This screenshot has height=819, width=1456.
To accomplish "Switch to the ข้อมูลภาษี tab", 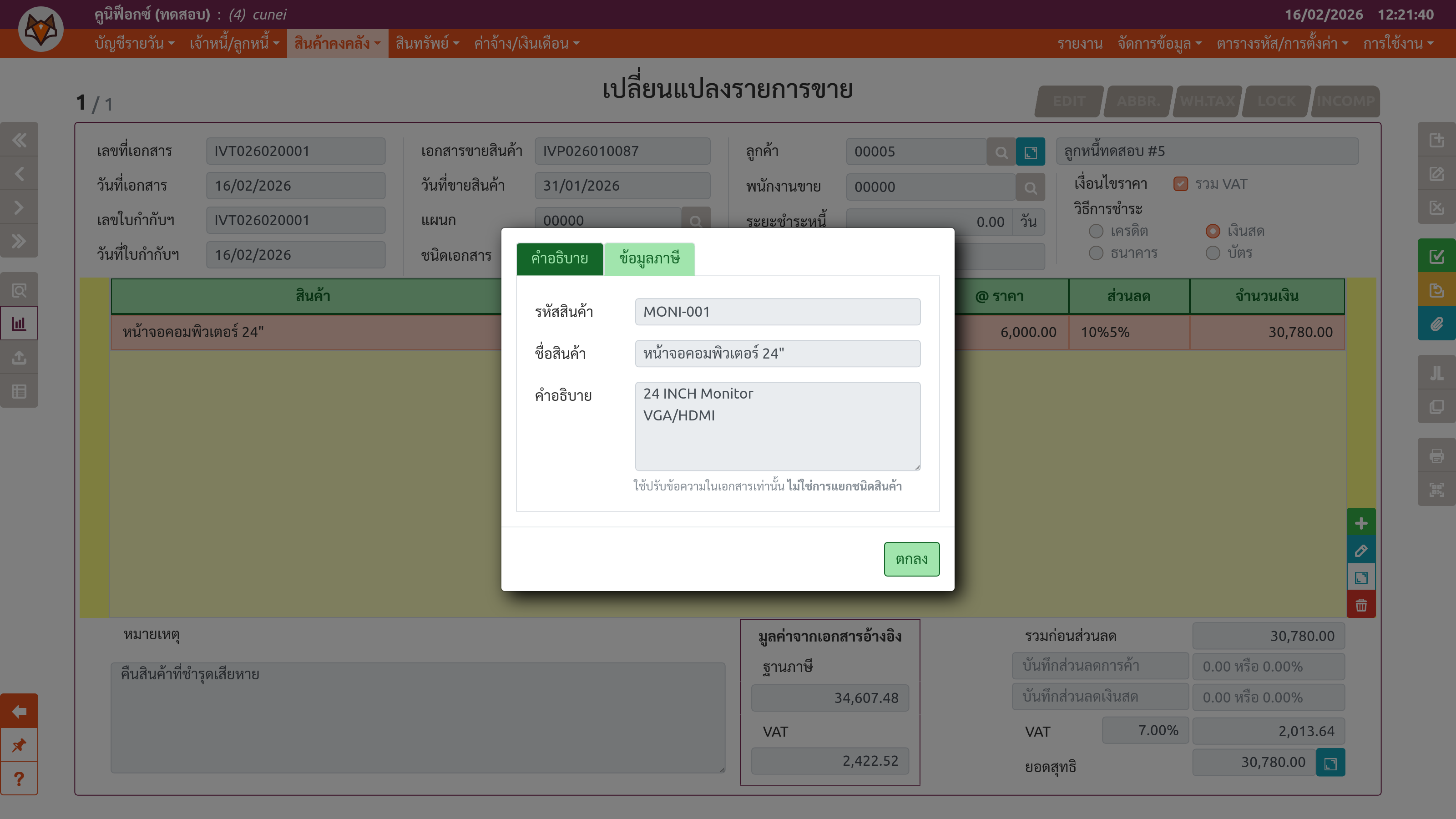I will point(649,259).
